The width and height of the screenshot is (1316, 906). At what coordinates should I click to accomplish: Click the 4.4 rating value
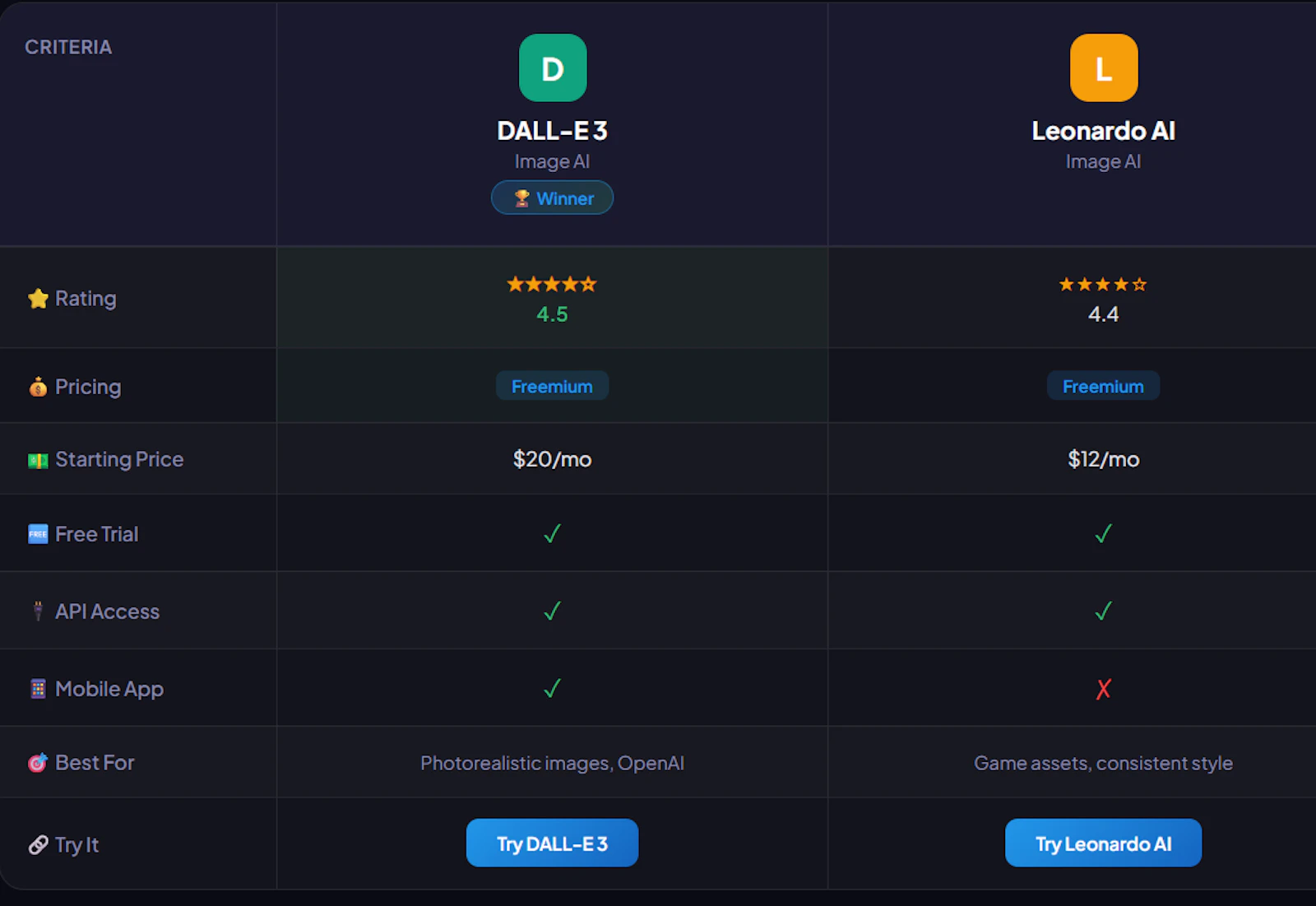[1103, 314]
